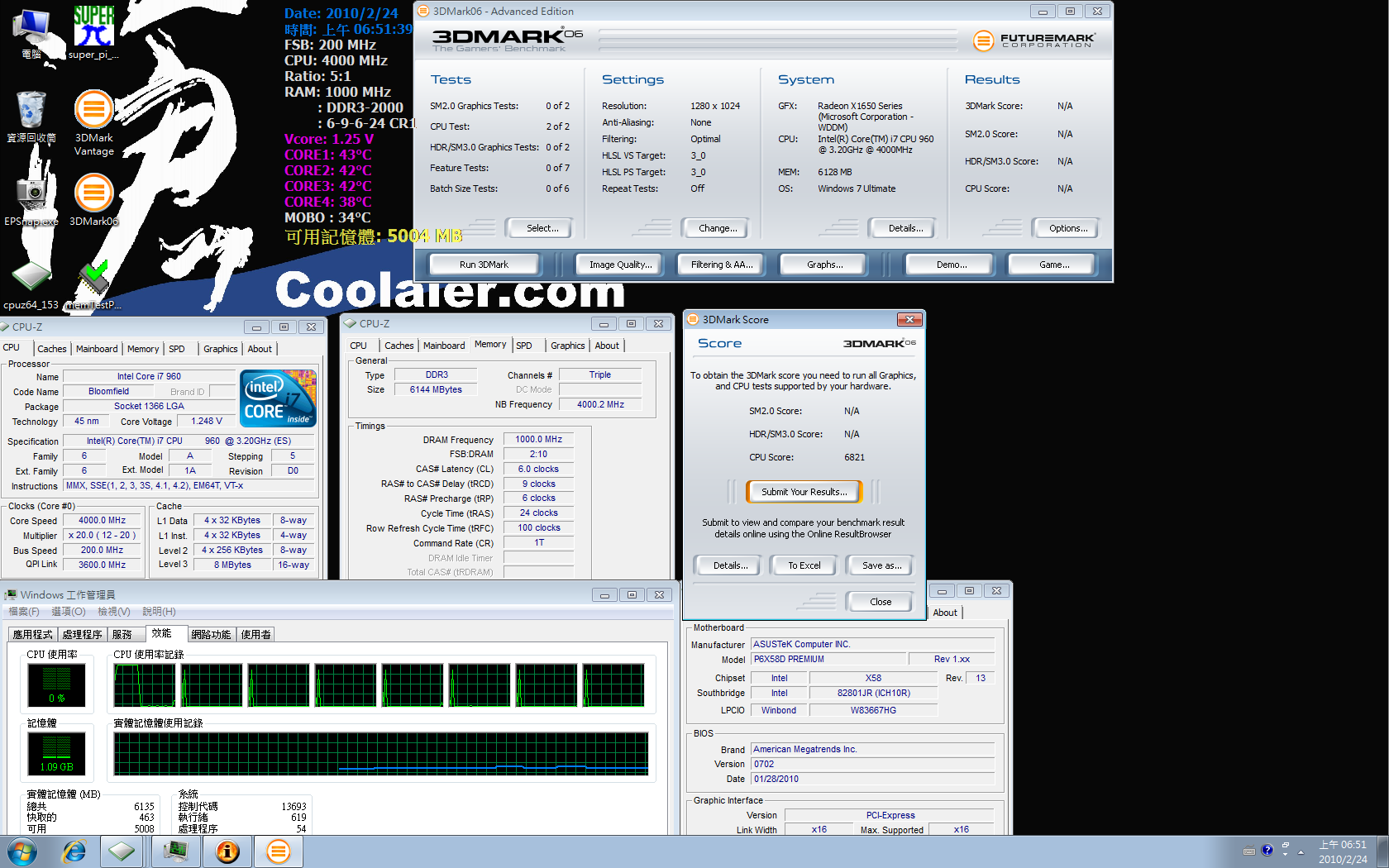Select the CPU-Z taskbar button
This screenshot has width=1389, height=868.
(122, 851)
